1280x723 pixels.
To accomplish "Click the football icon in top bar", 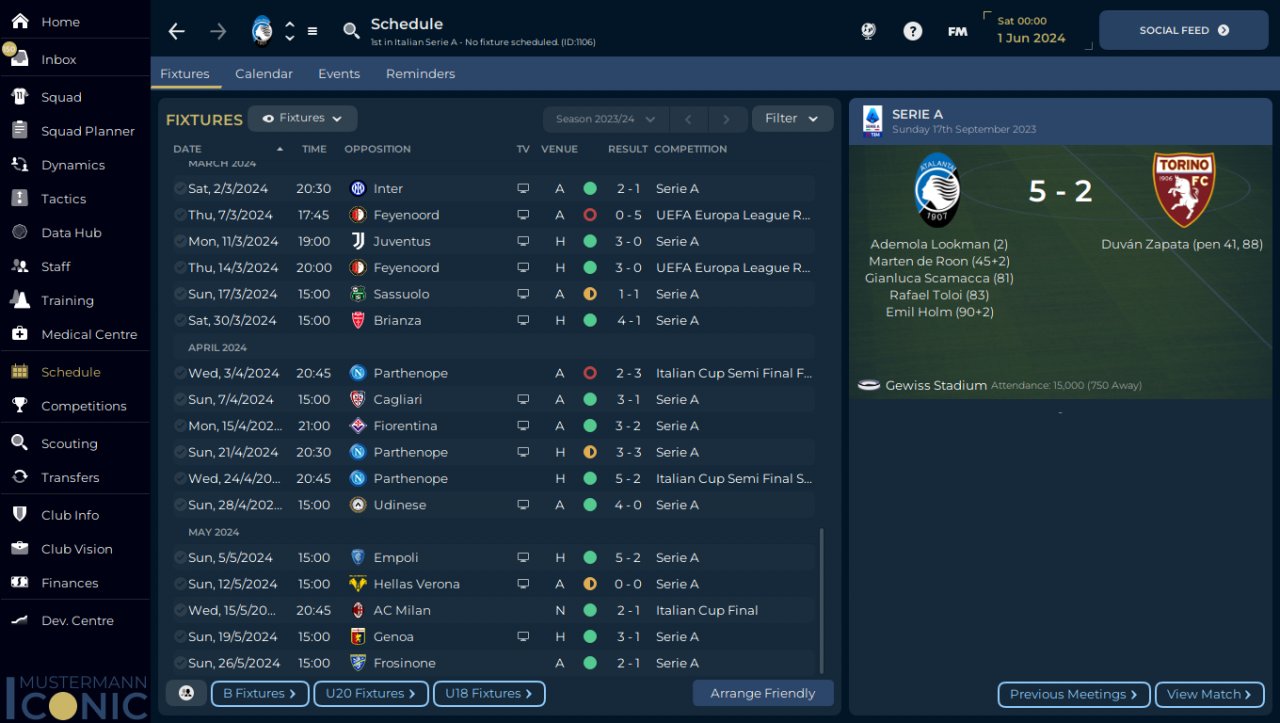I will click(x=868, y=31).
